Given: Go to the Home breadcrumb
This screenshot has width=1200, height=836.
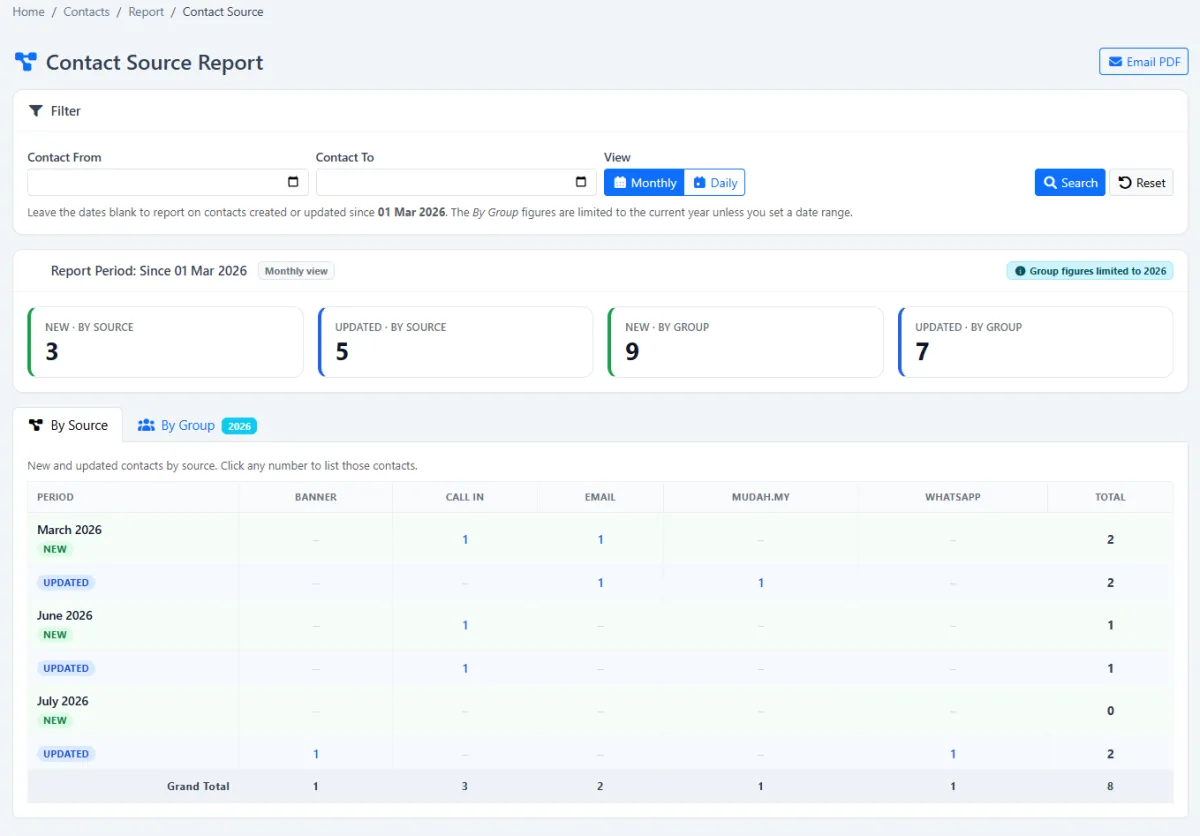Looking at the screenshot, I should 28,12.
